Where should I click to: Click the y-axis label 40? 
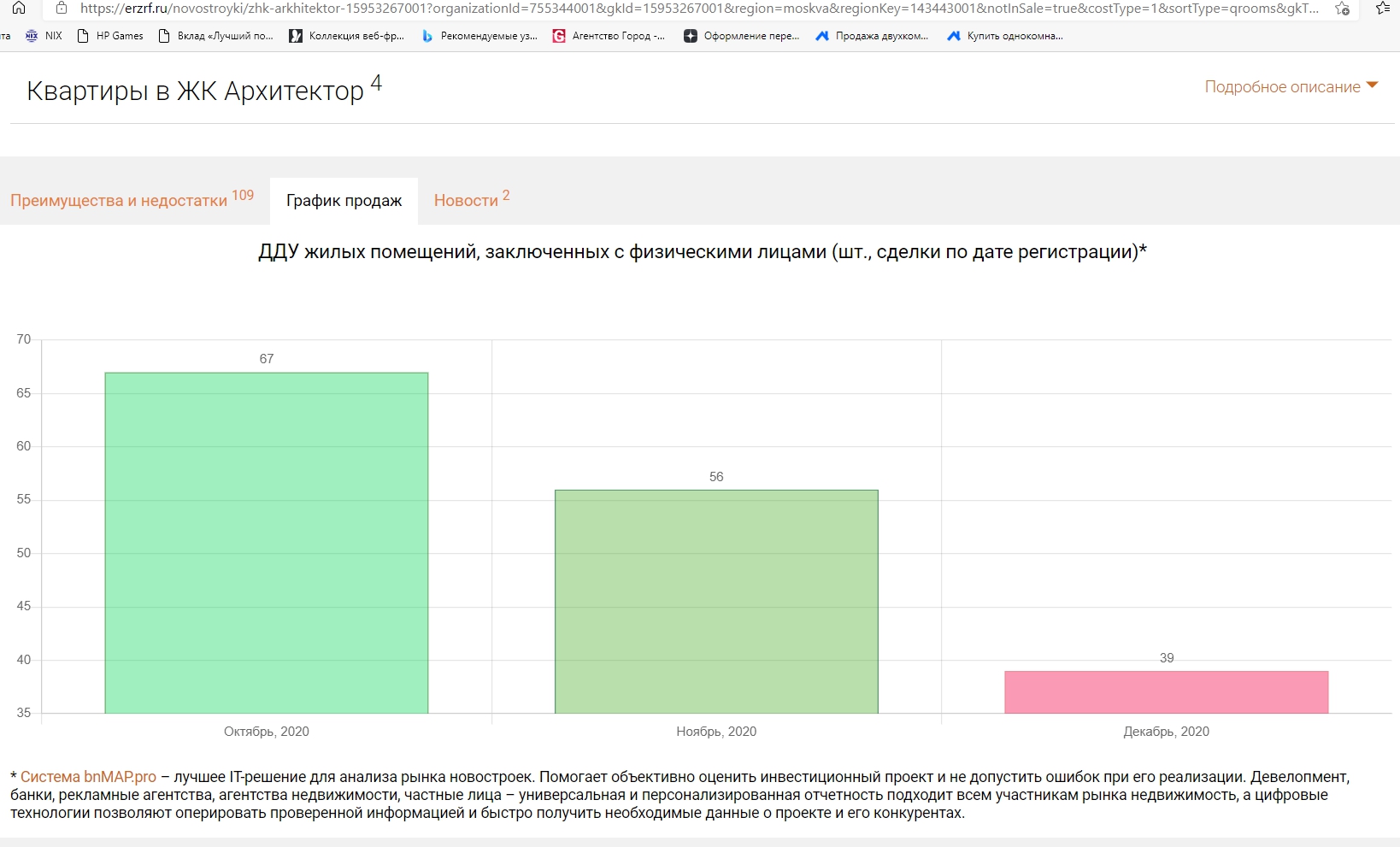(24, 660)
